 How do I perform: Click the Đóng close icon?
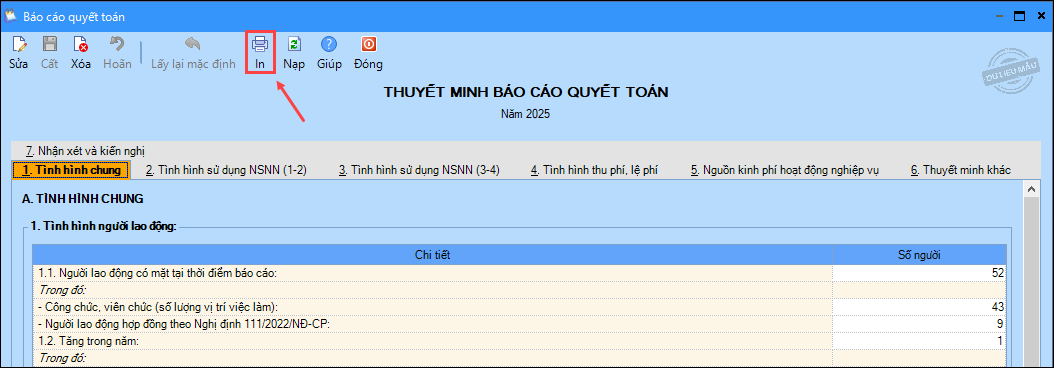tap(368, 46)
